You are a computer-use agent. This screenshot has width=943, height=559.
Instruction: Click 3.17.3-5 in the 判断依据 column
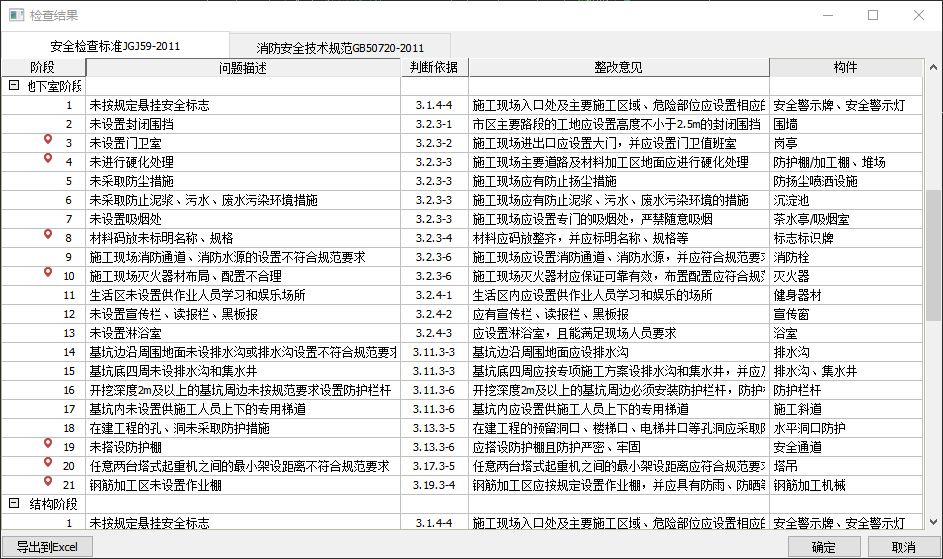tap(434, 466)
